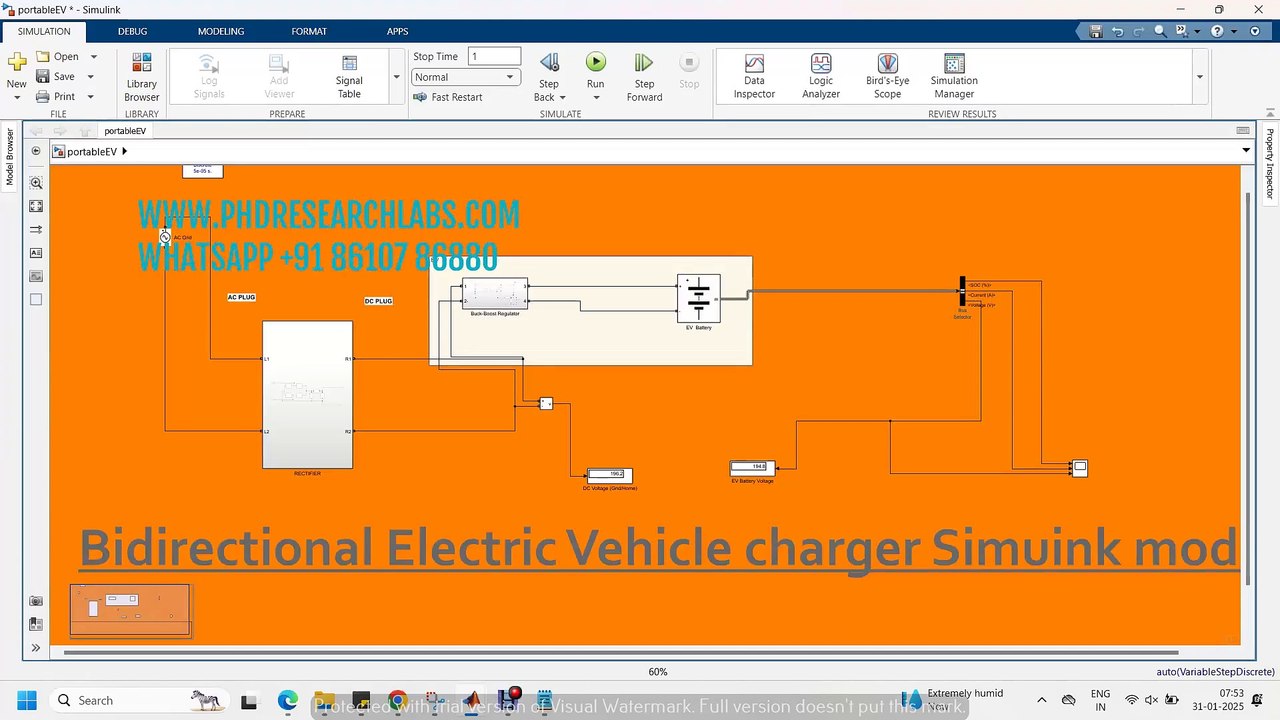Image resolution: width=1280 pixels, height=720 pixels.
Task: Switch to the Modeling tab
Action: (x=221, y=31)
